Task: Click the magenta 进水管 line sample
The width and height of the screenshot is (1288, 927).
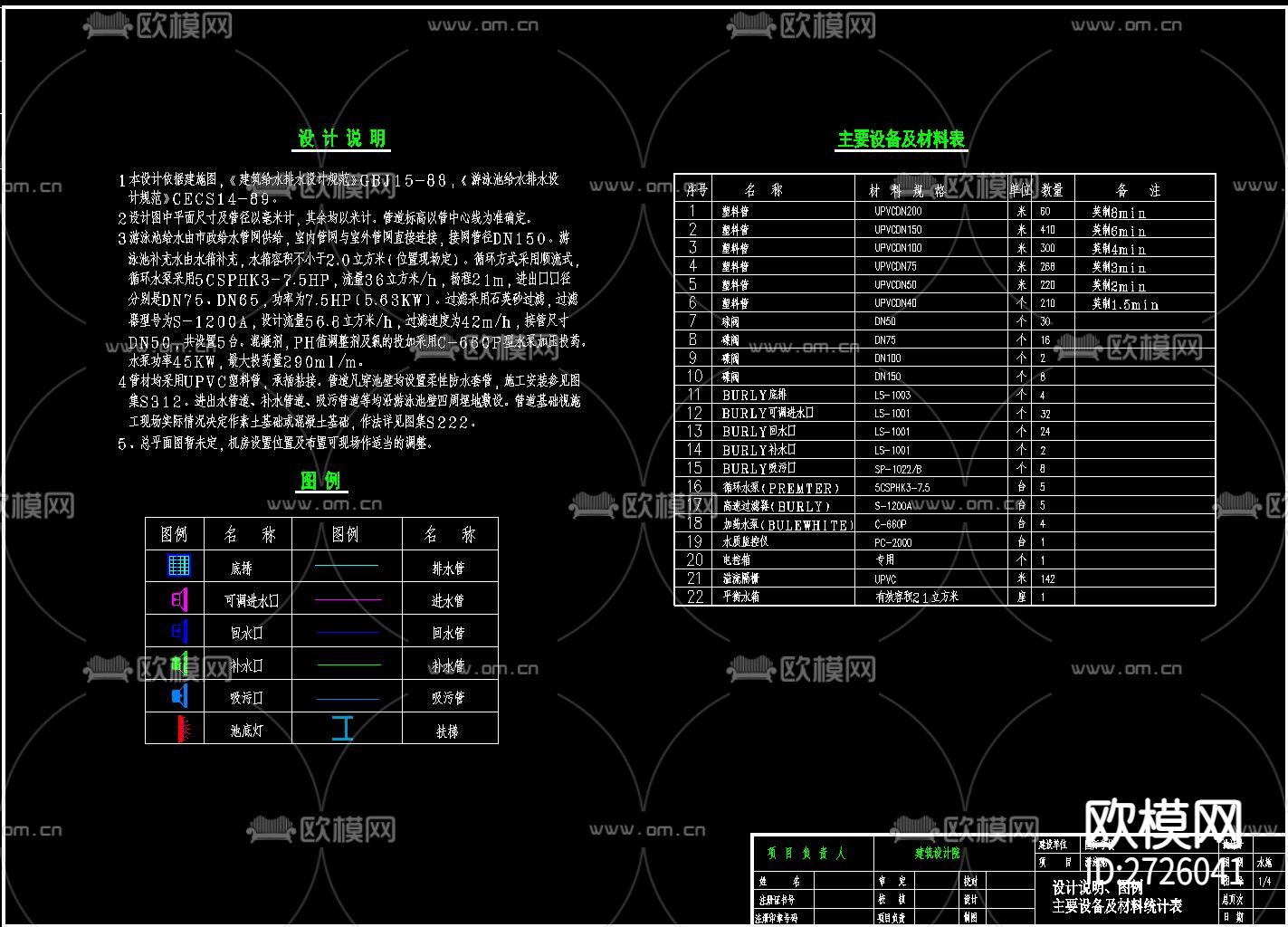Action: click(348, 598)
